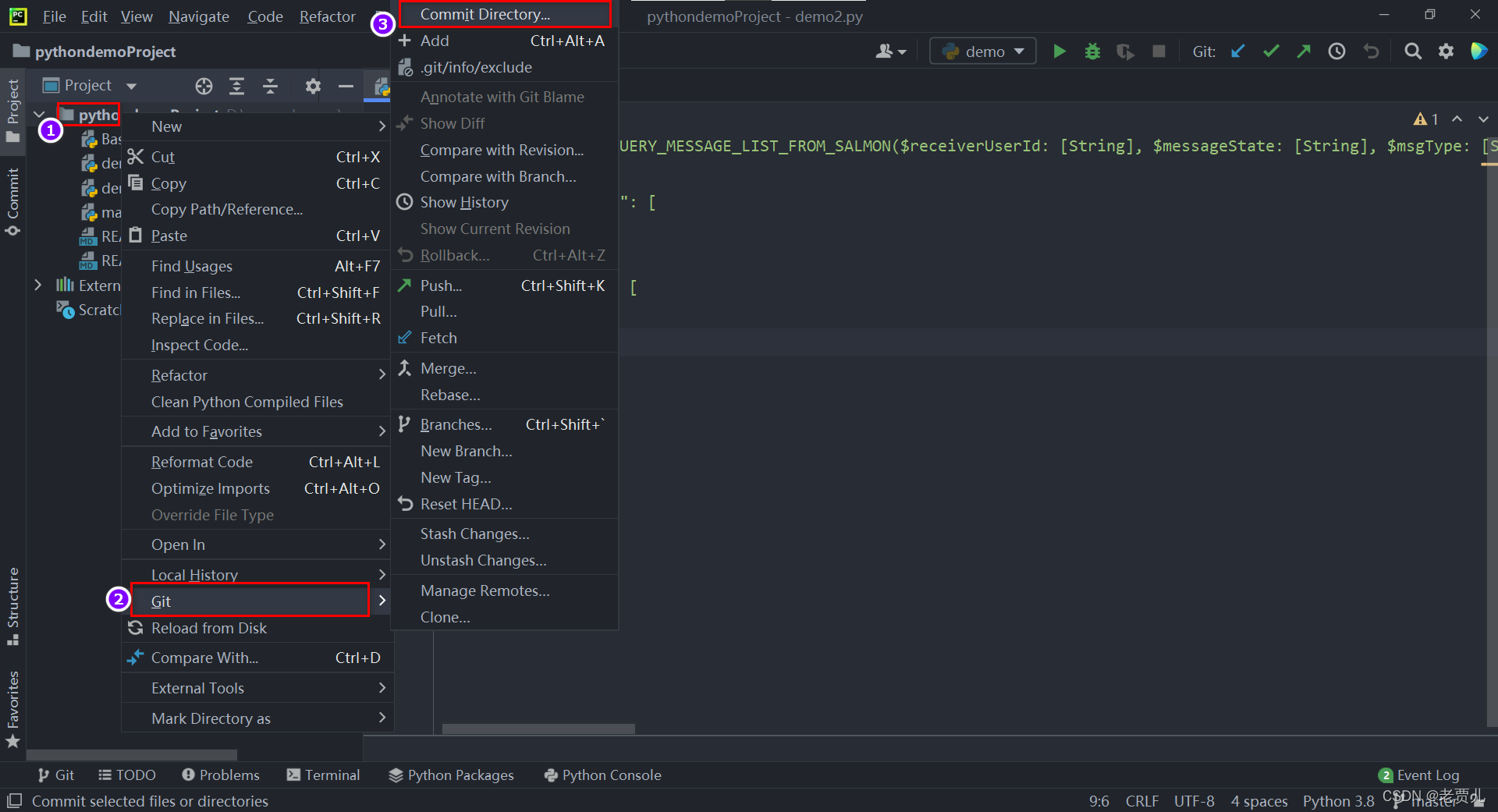Click the Git commit checkmark icon
This screenshot has width=1498, height=812.
pos(1271,51)
